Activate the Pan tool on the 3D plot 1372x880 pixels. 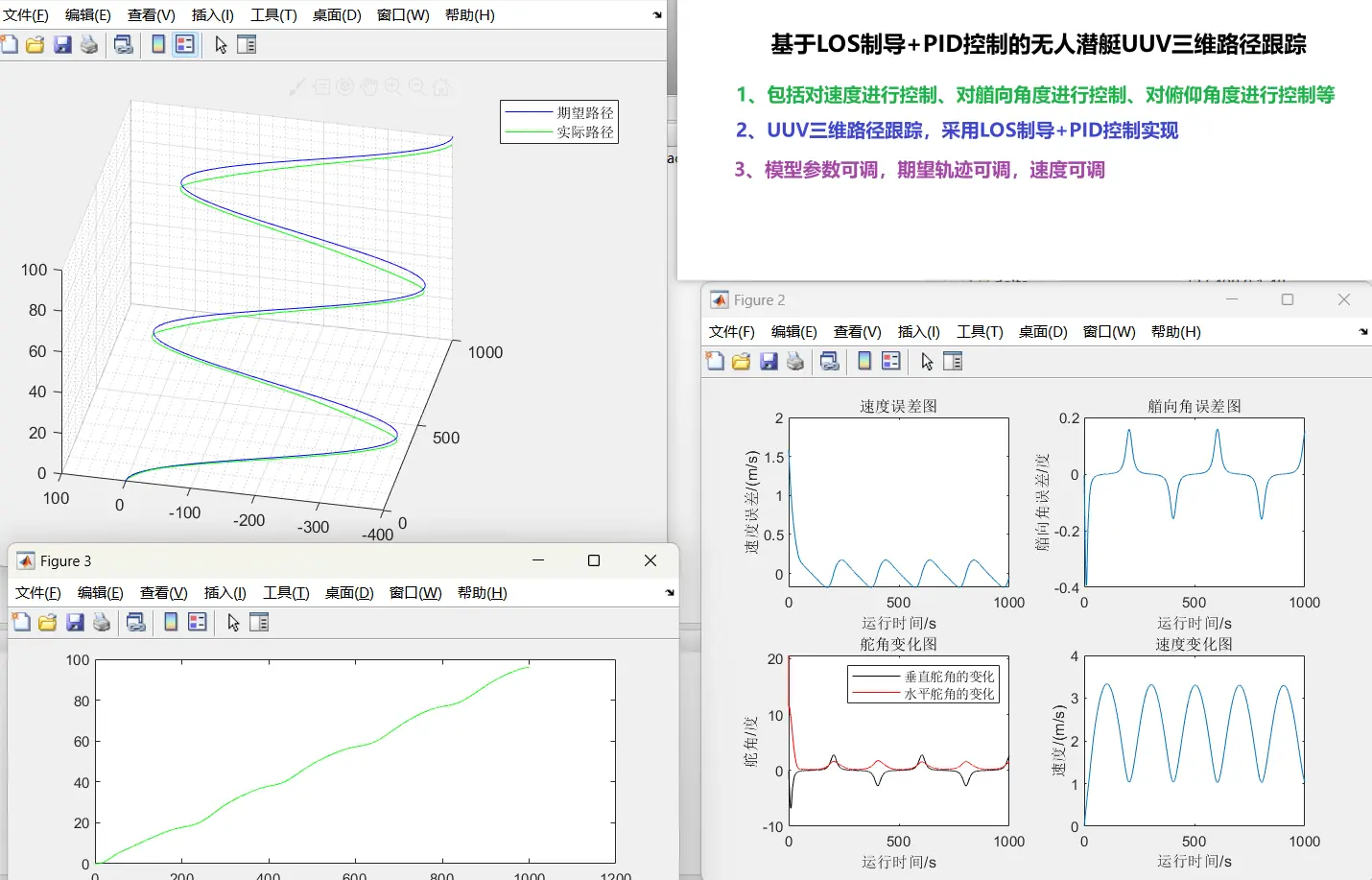[x=368, y=86]
